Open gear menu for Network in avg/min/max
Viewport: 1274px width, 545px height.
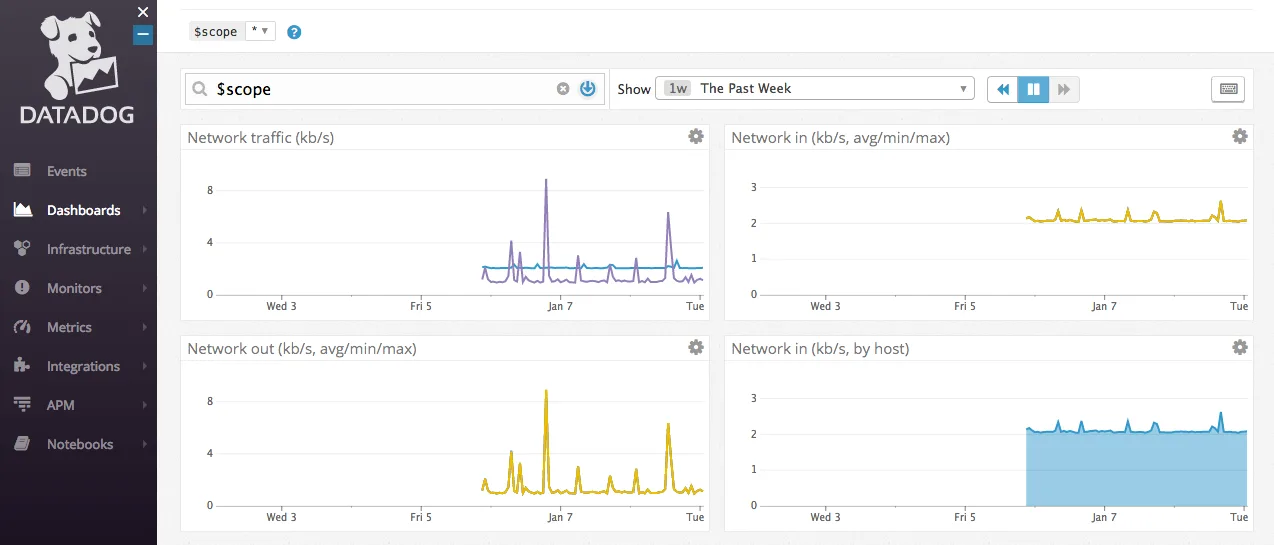pos(1240,137)
